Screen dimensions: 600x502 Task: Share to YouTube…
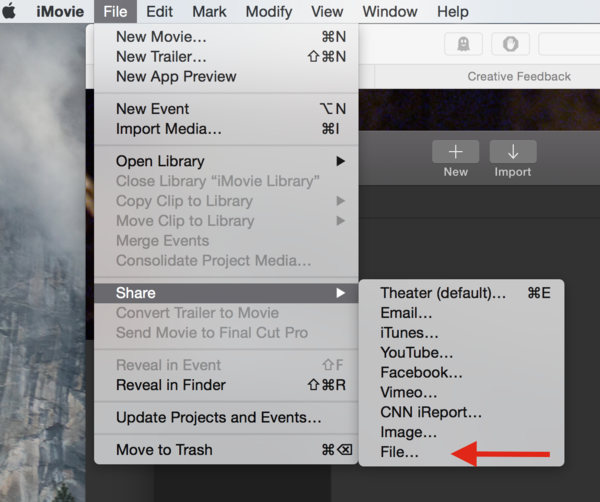point(461,353)
